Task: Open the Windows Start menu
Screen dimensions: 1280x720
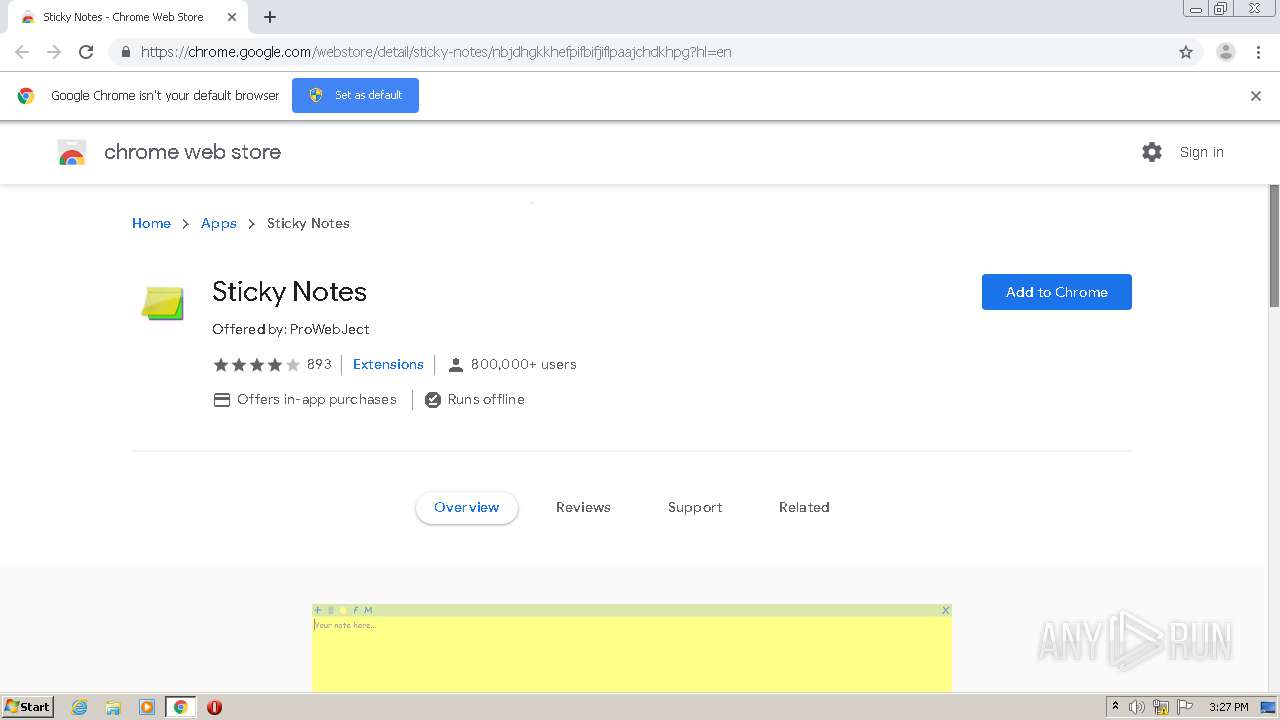Action: click(x=28, y=707)
